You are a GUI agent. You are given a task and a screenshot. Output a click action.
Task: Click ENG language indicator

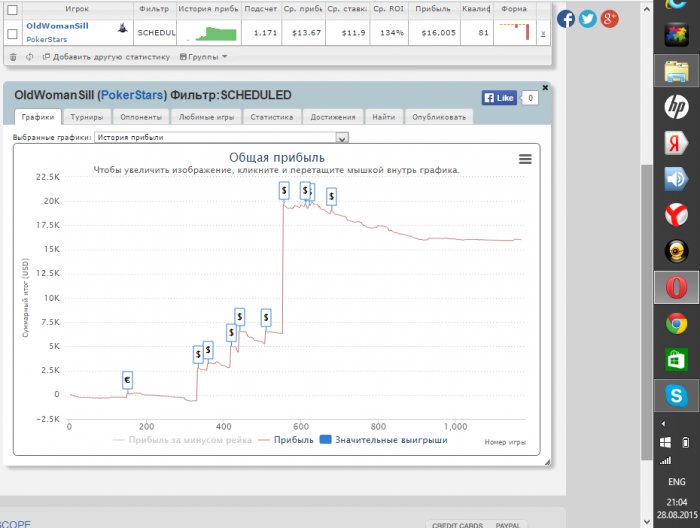point(677,482)
